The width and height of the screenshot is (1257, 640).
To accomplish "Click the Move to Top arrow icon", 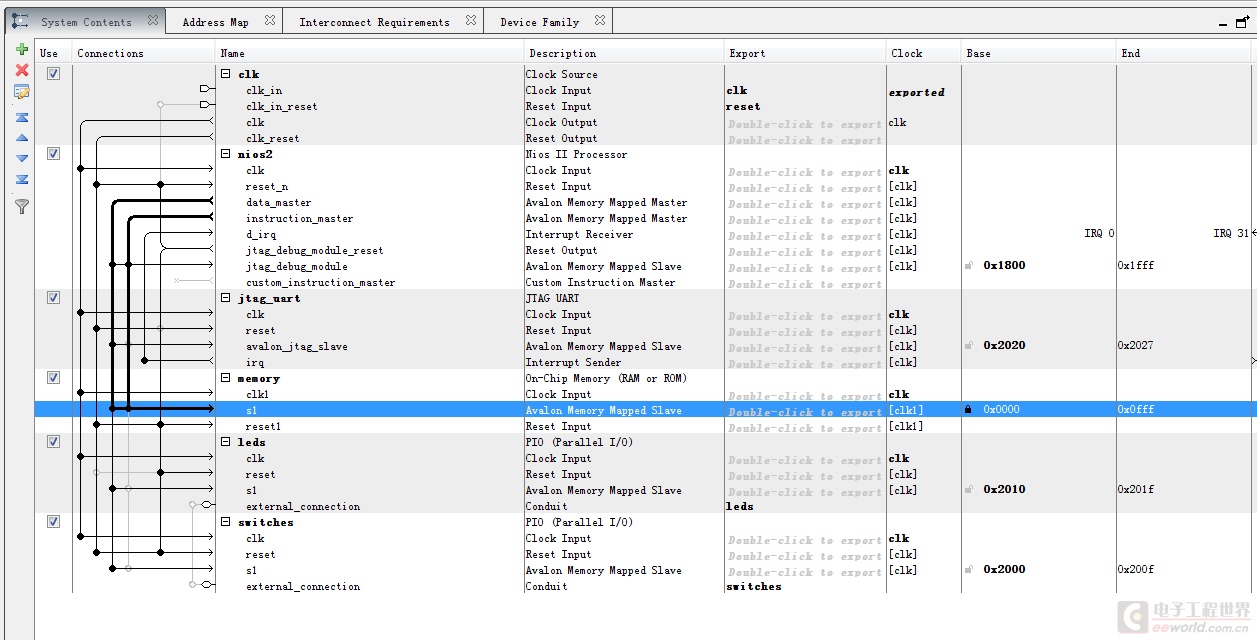I will point(21,117).
